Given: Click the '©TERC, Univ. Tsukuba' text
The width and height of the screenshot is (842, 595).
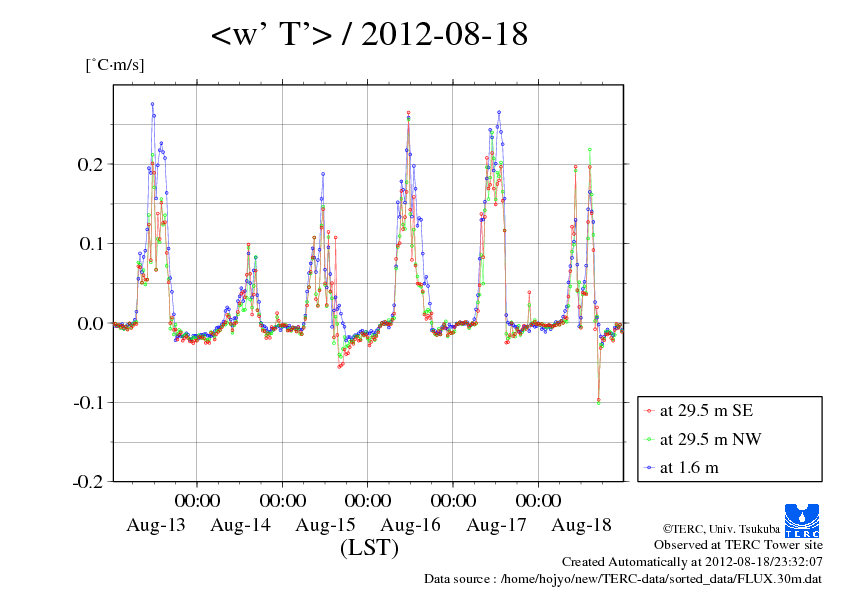Looking at the screenshot, I should coord(721,528).
